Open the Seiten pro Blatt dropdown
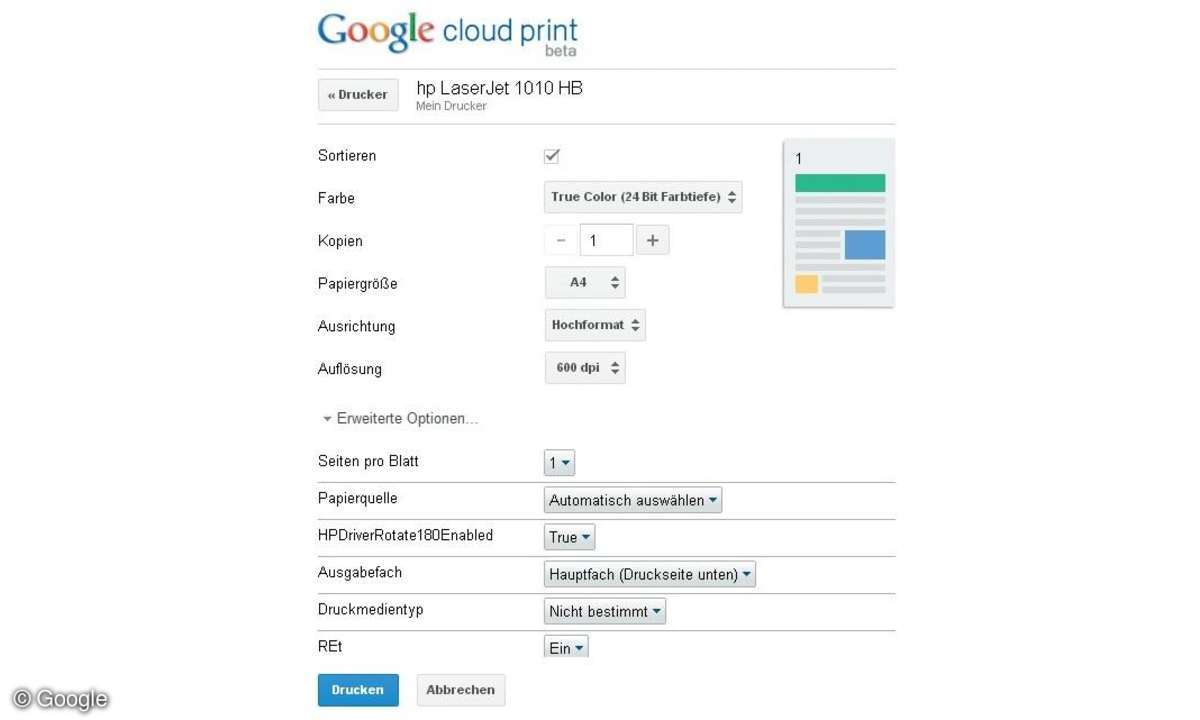The height and width of the screenshot is (720, 1200). point(559,463)
